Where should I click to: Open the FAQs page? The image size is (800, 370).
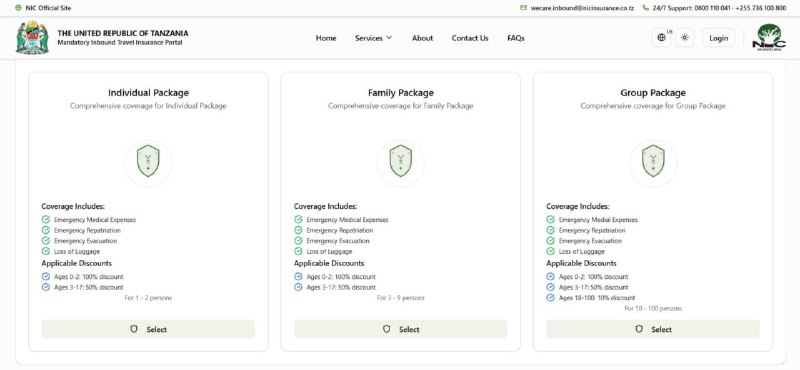click(516, 38)
